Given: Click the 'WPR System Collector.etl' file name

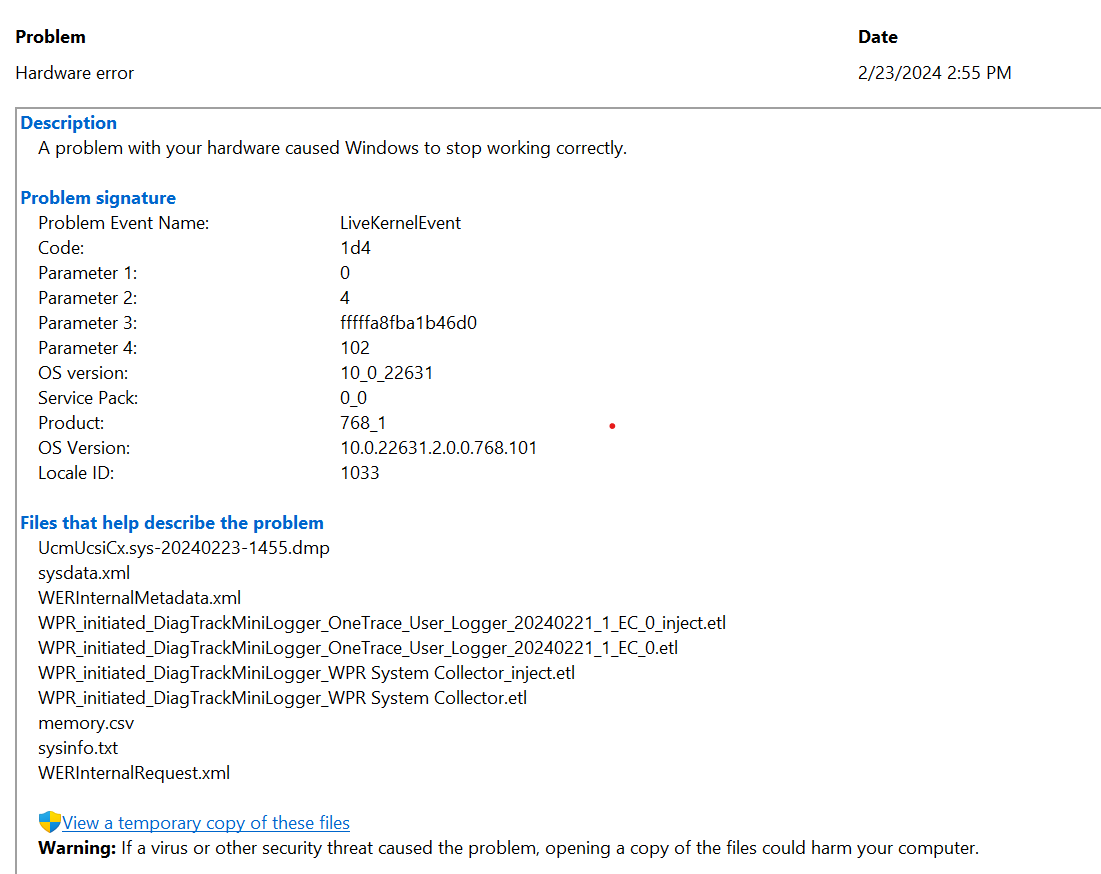Looking at the screenshot, I should pos(283,698).
